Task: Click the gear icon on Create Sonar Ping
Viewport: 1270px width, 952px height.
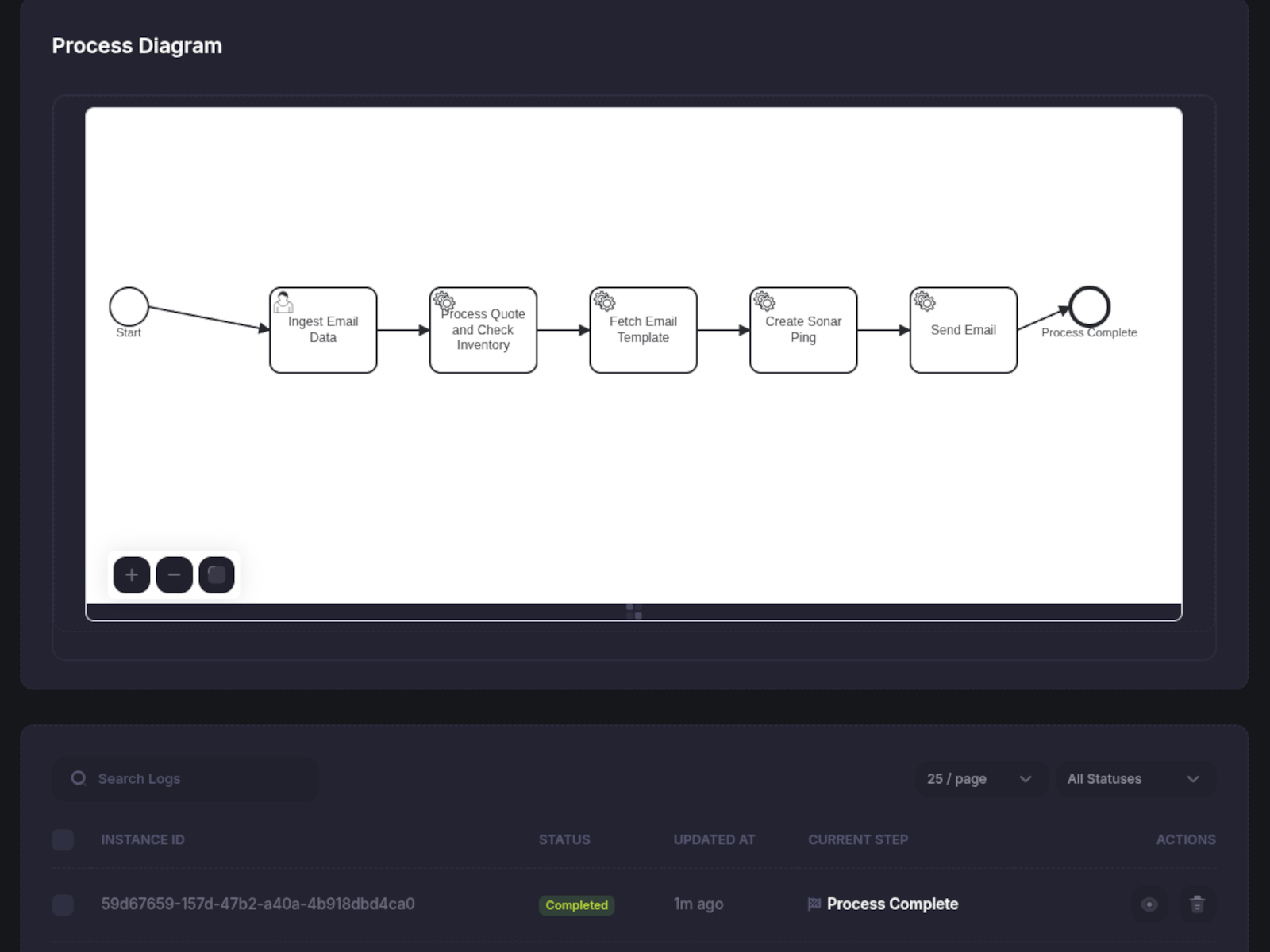Action: [x=764, y=302]
